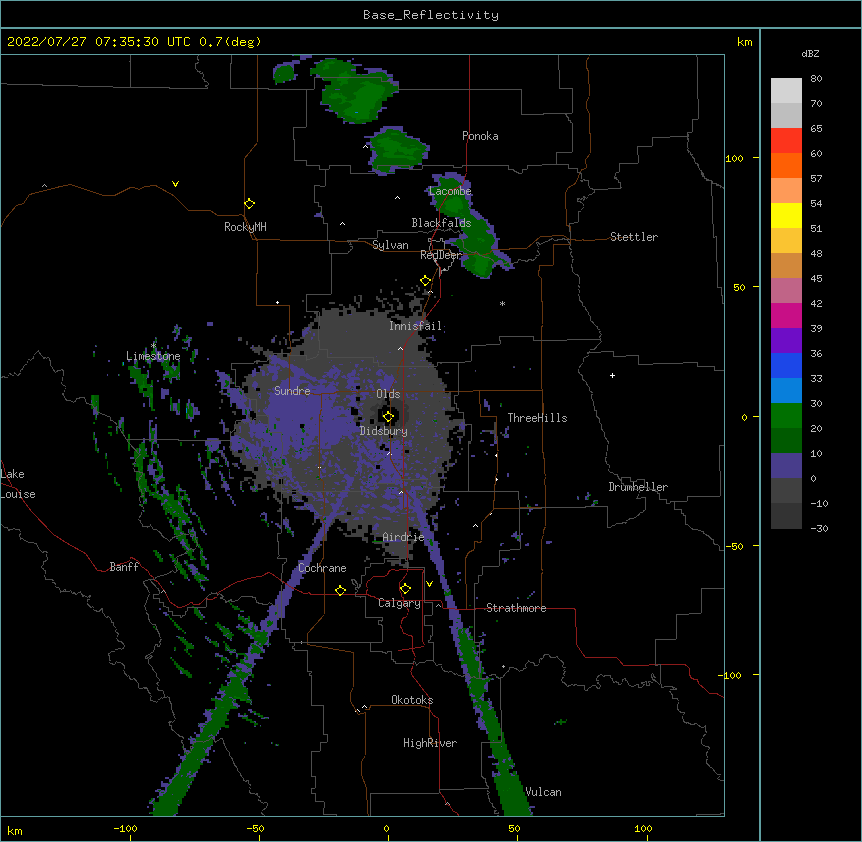Screen dimensions: 862x842
Task: Select the Innisfail label
Action: tap(415, 326)
